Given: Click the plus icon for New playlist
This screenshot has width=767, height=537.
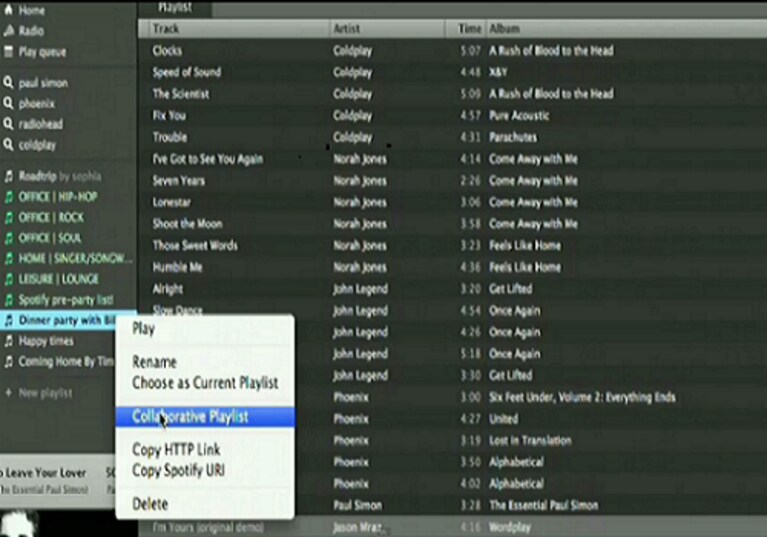Looking at the screenshot, I should tap(8, 392).
